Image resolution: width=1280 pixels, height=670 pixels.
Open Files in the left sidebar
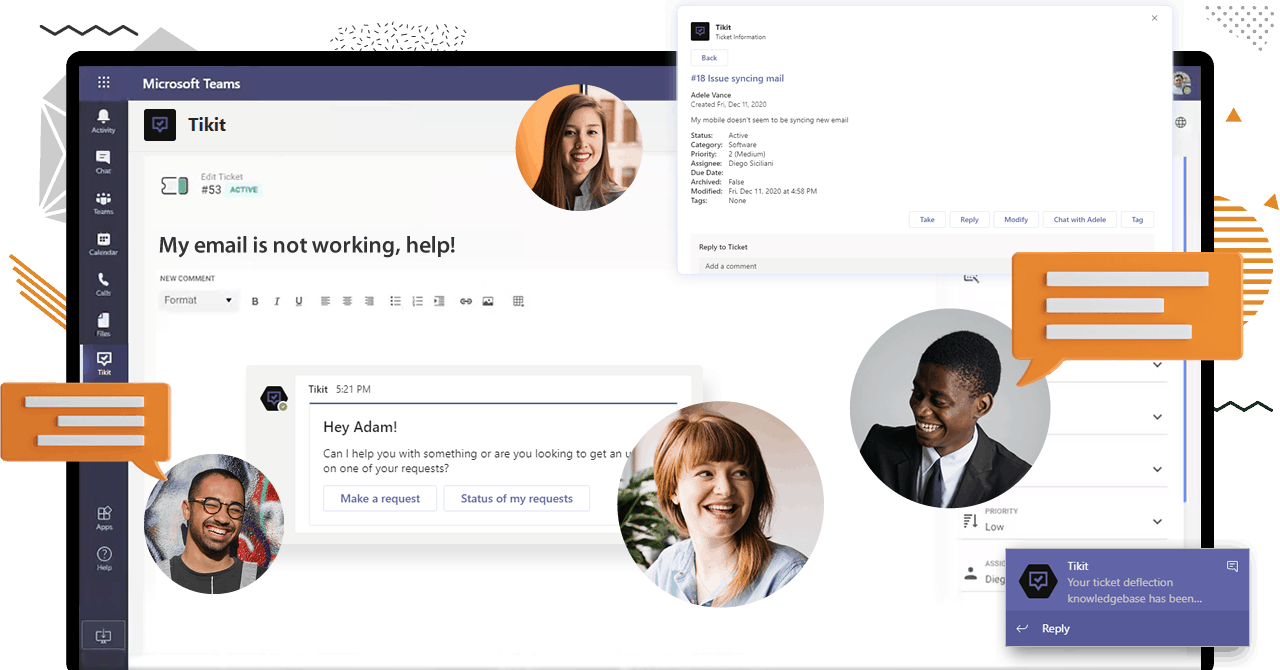click(104, 325)
